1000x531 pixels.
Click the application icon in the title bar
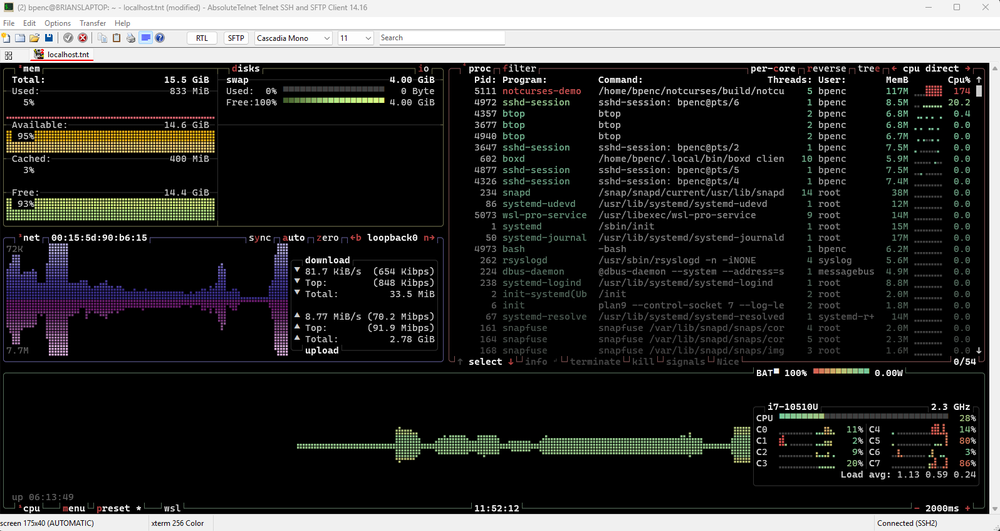point(9,7)
